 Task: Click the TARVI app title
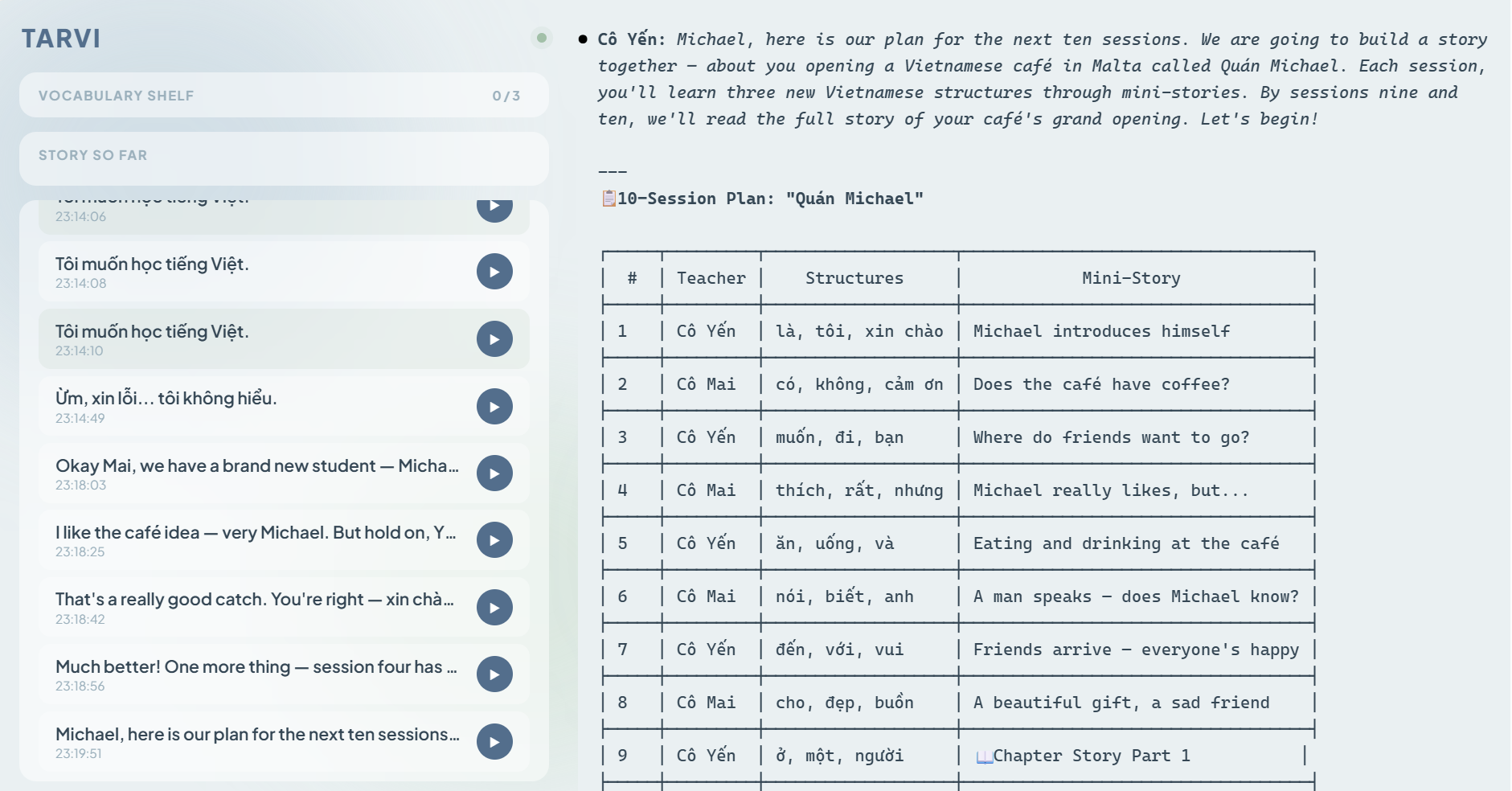point(61,39)
